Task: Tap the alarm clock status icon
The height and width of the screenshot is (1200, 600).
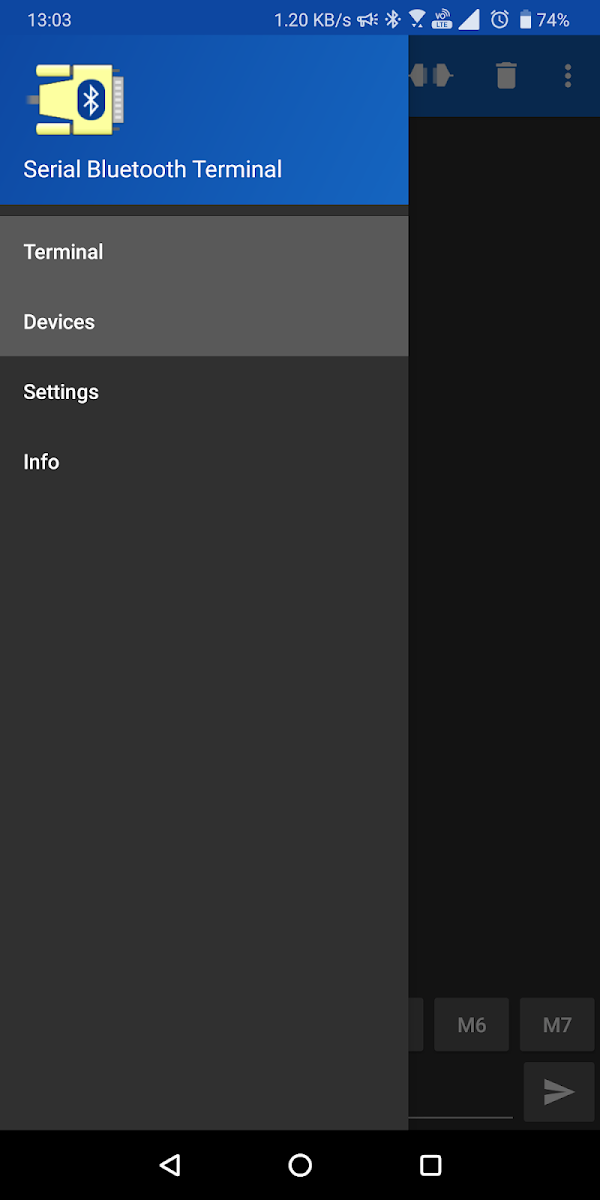Action: 500,19
